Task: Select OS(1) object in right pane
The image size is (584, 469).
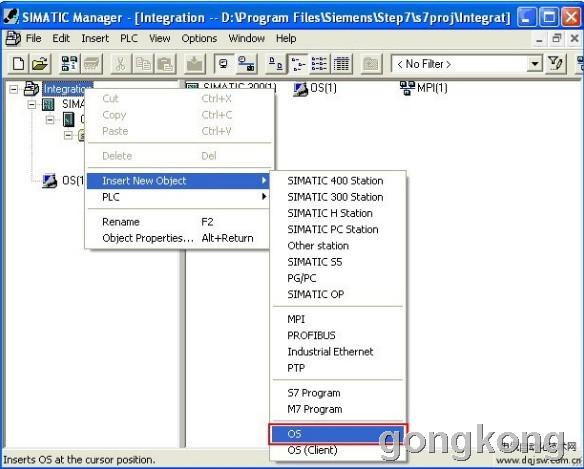Action: pyautogui.click(x=315, y=88)
